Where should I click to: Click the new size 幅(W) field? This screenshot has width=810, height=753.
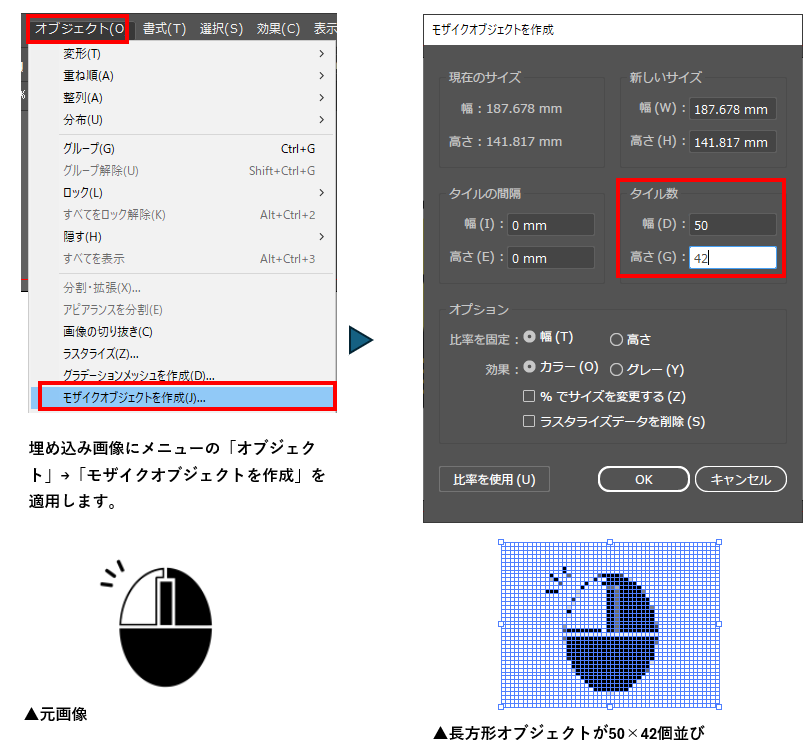[731, 109]
